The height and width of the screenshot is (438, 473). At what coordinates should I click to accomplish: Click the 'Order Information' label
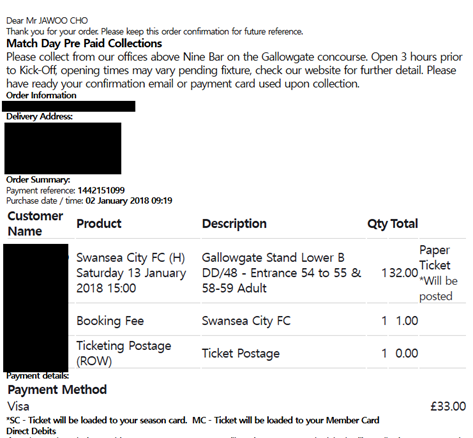coord(41,95)
